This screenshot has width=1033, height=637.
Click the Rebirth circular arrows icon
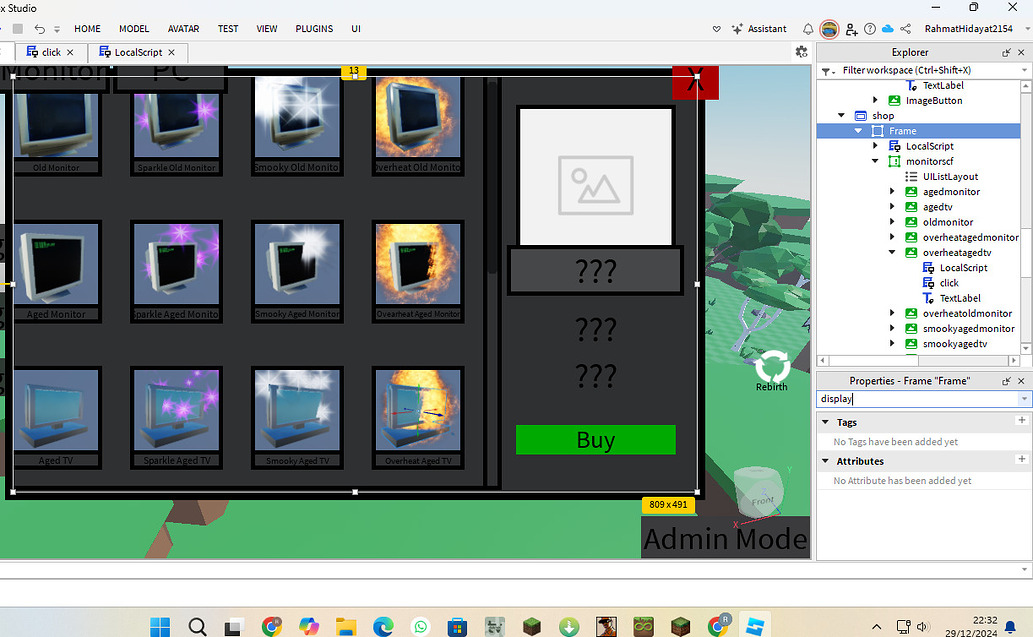(x=771, y=366)
